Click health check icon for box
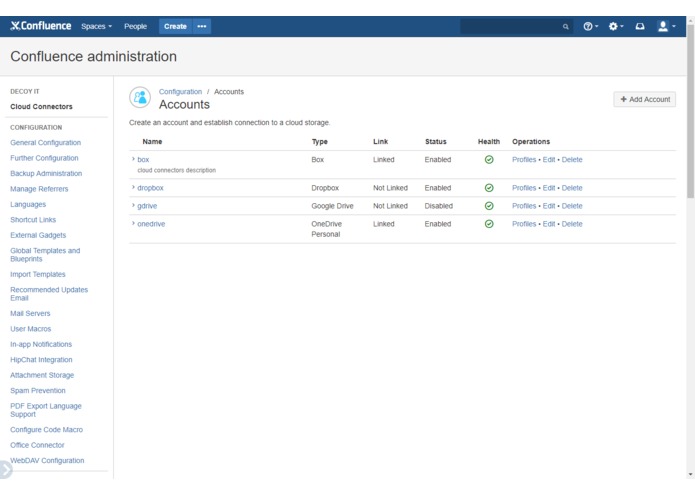The image size is (695, 494). coord(489,159)
